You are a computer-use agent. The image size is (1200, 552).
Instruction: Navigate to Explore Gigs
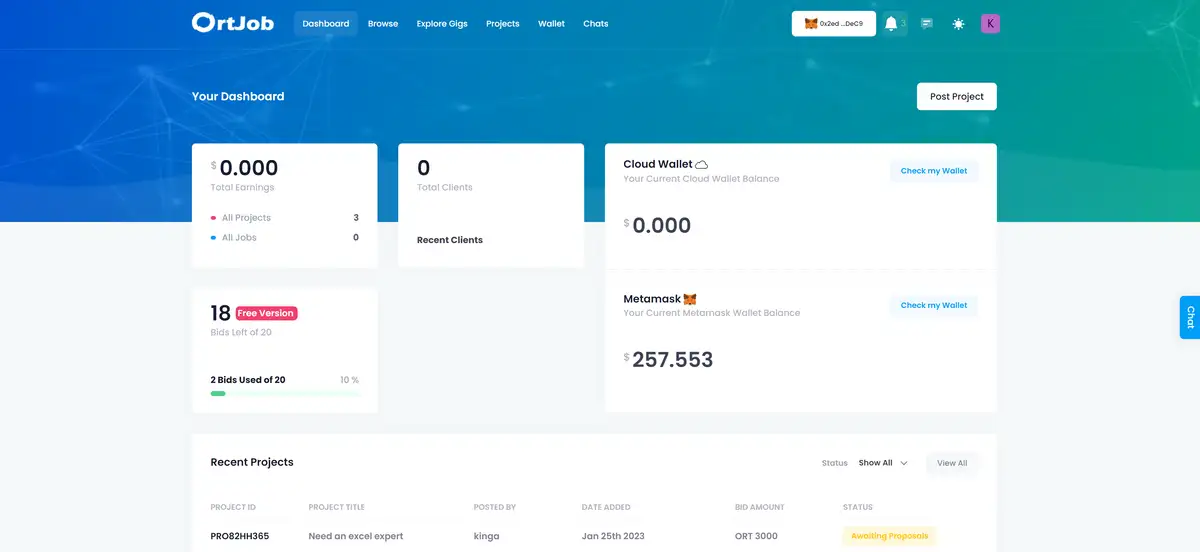coord(442,24)
